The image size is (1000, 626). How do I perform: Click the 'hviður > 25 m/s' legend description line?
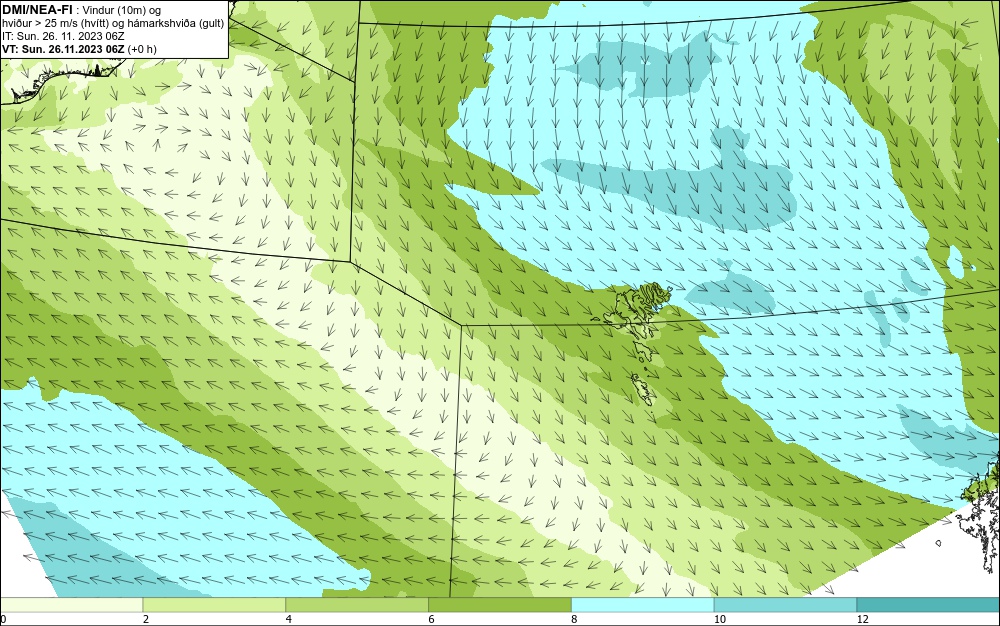[x=113, y=24]
